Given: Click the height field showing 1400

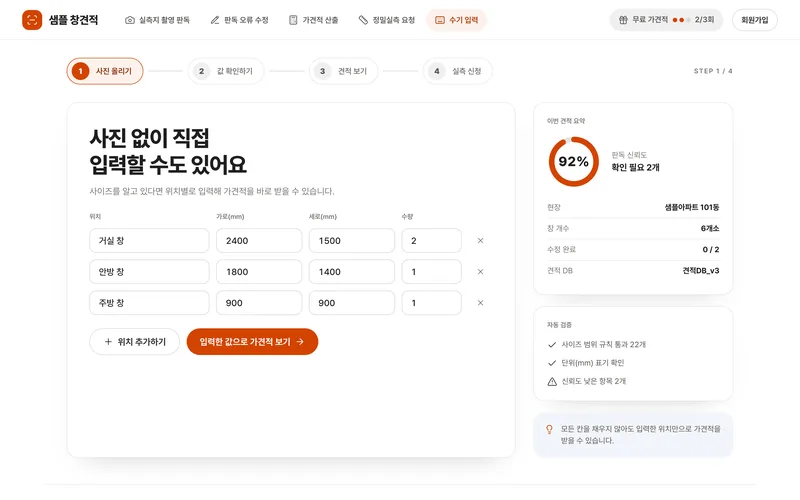Looking at the screenshot, I should (352, 272).
